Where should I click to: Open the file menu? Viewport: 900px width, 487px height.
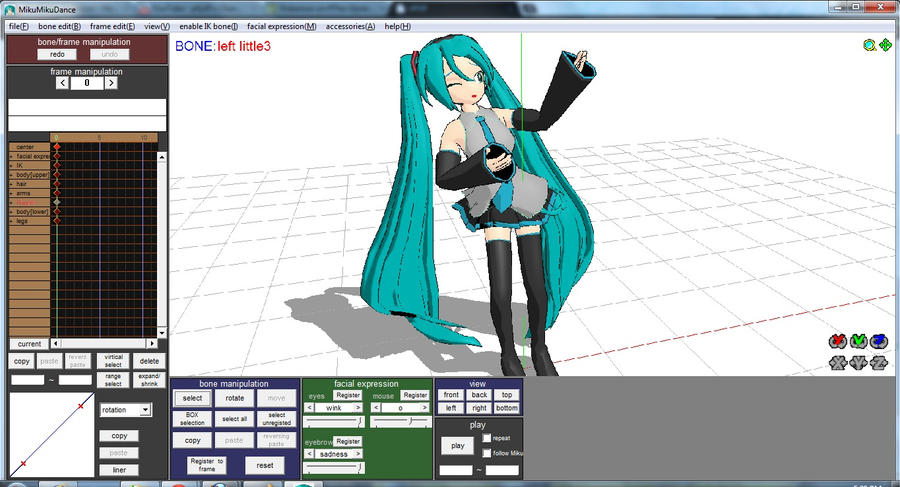coord(18,26)
